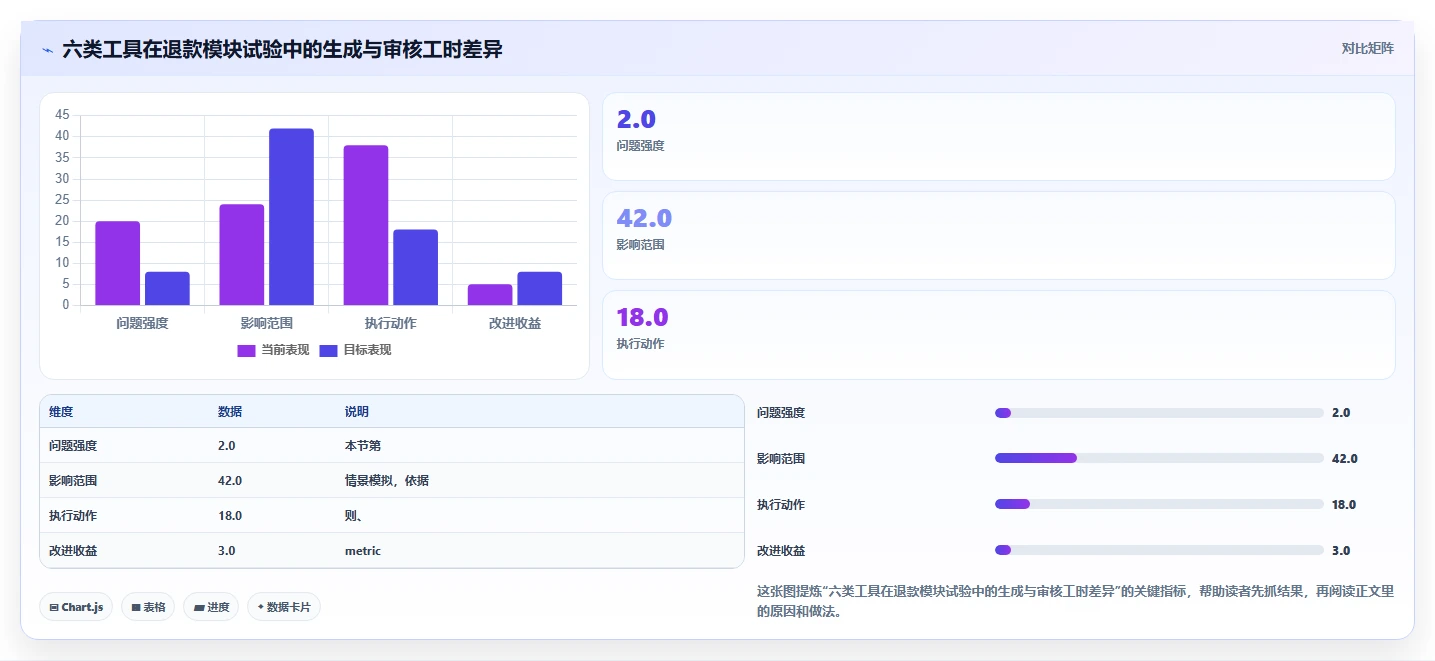Click the 对比矩阵 label in the header

click(x=1367, y=48)
